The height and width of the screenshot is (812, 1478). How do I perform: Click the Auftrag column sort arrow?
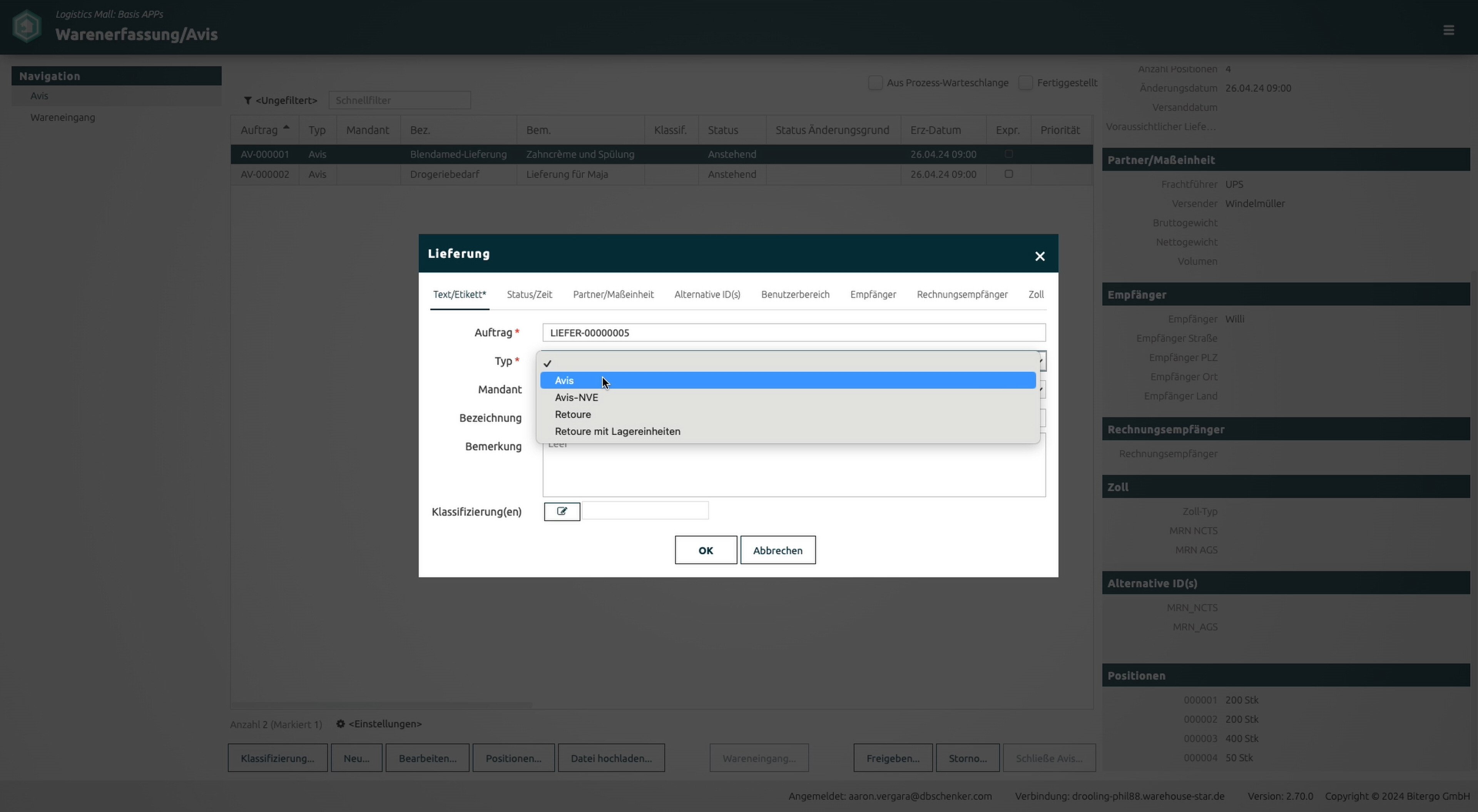pos(286,127)
